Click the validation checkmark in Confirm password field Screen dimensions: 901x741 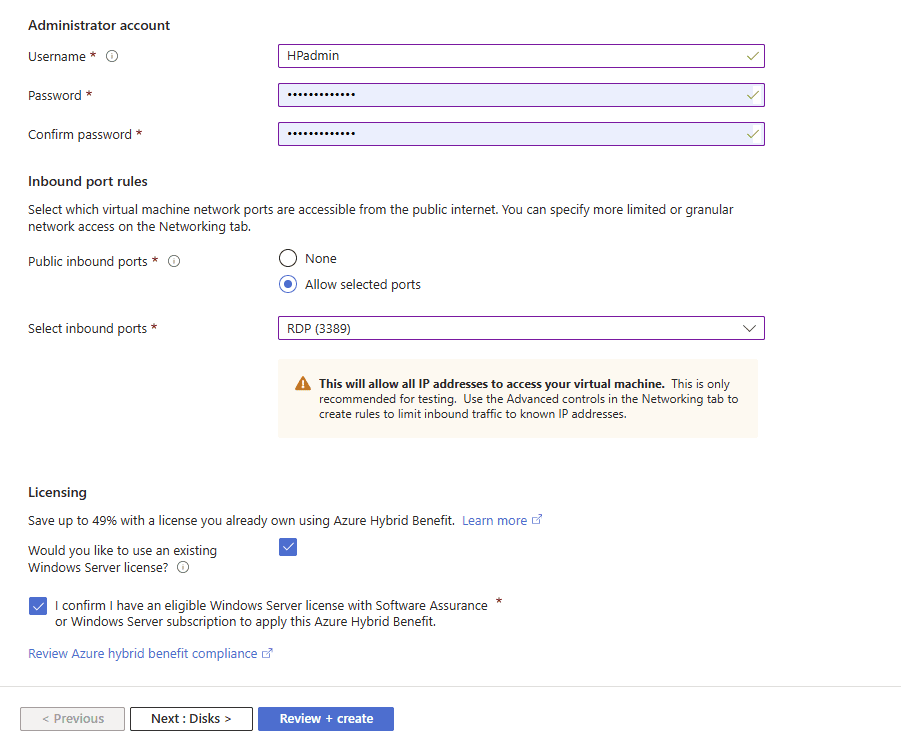pos(752,134)
